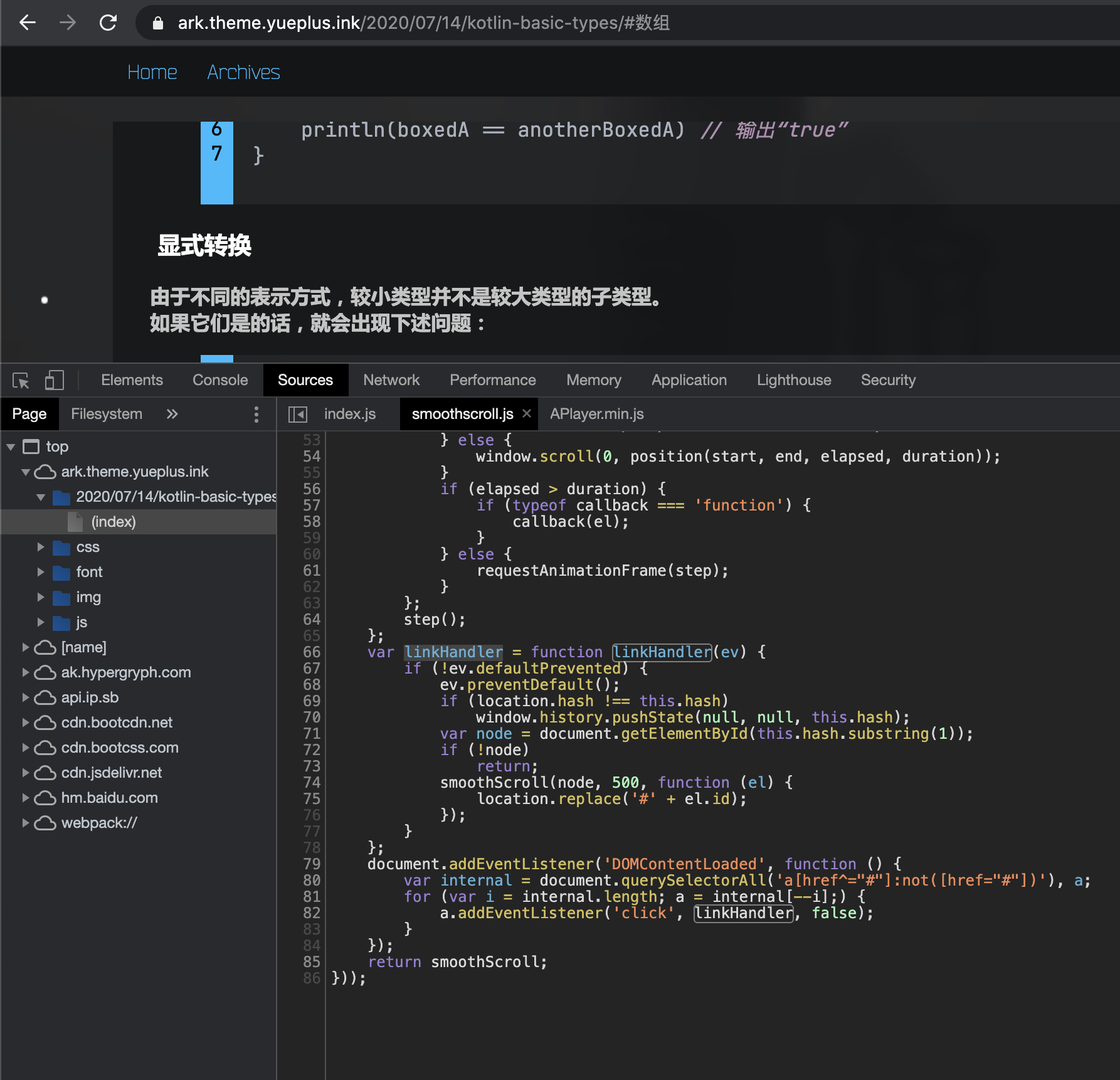
Task: Expand the css folder
Action: [41, 547]
